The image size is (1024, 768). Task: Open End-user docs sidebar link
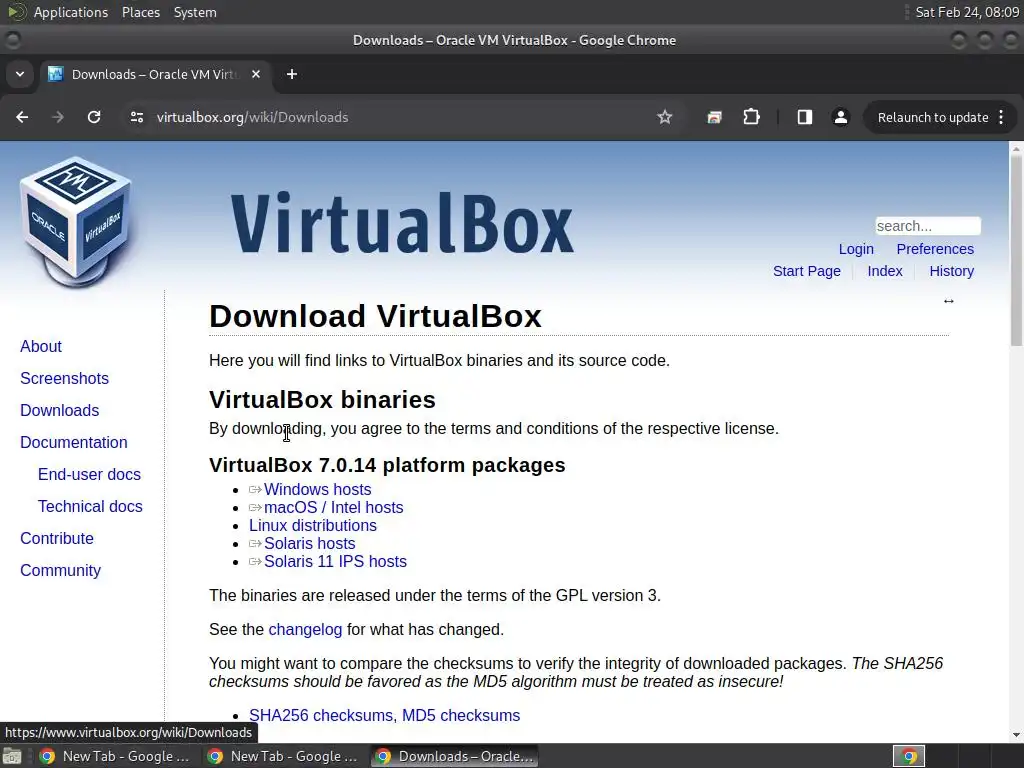[89, 474]
